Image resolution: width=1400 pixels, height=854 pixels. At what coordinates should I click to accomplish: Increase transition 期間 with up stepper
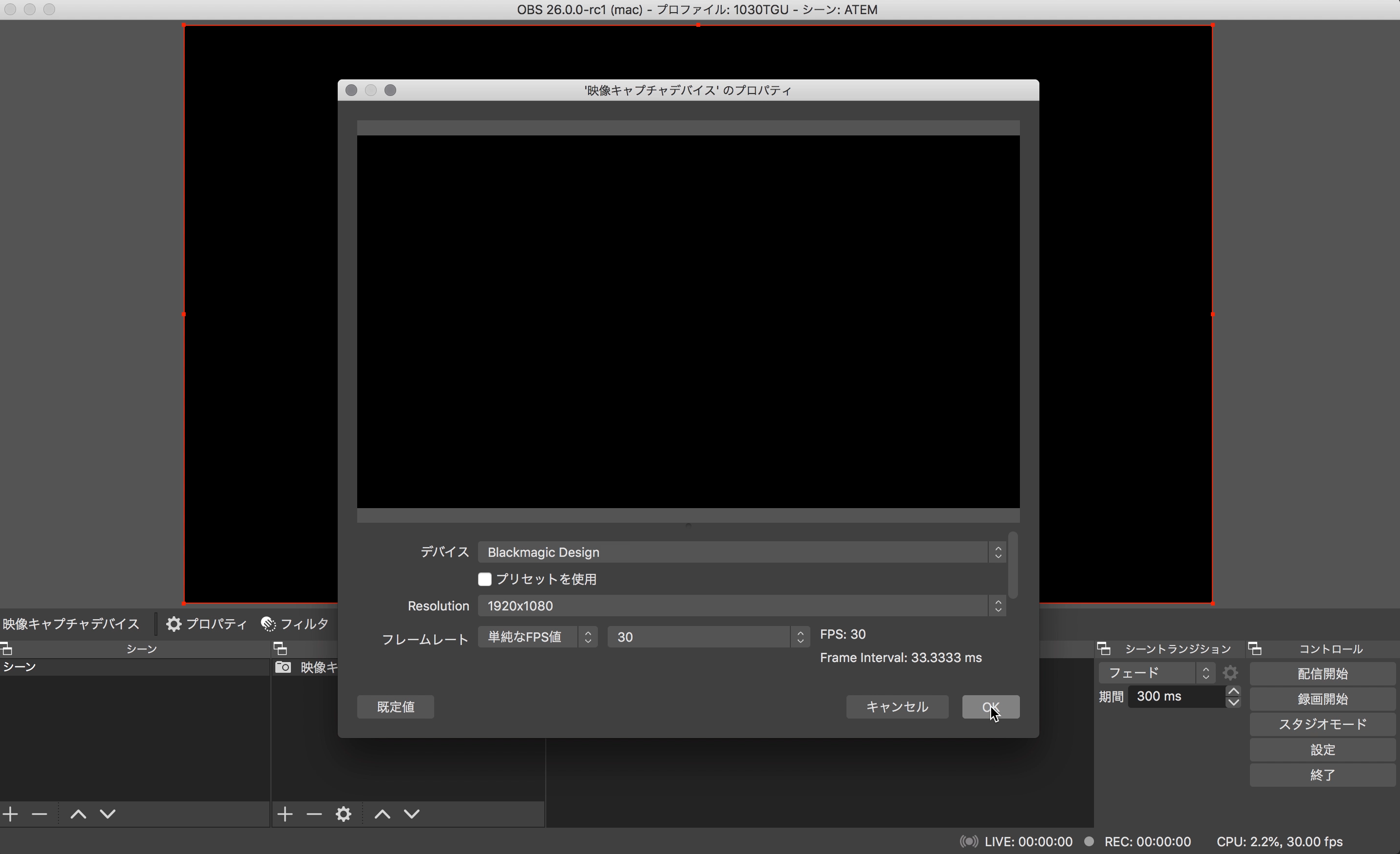click(x=1233, y=691)
